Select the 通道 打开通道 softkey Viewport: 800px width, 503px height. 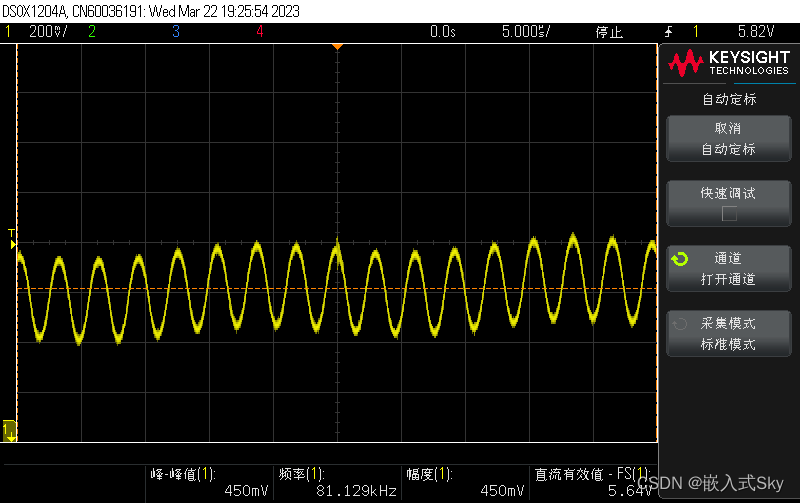coord(729,268)
